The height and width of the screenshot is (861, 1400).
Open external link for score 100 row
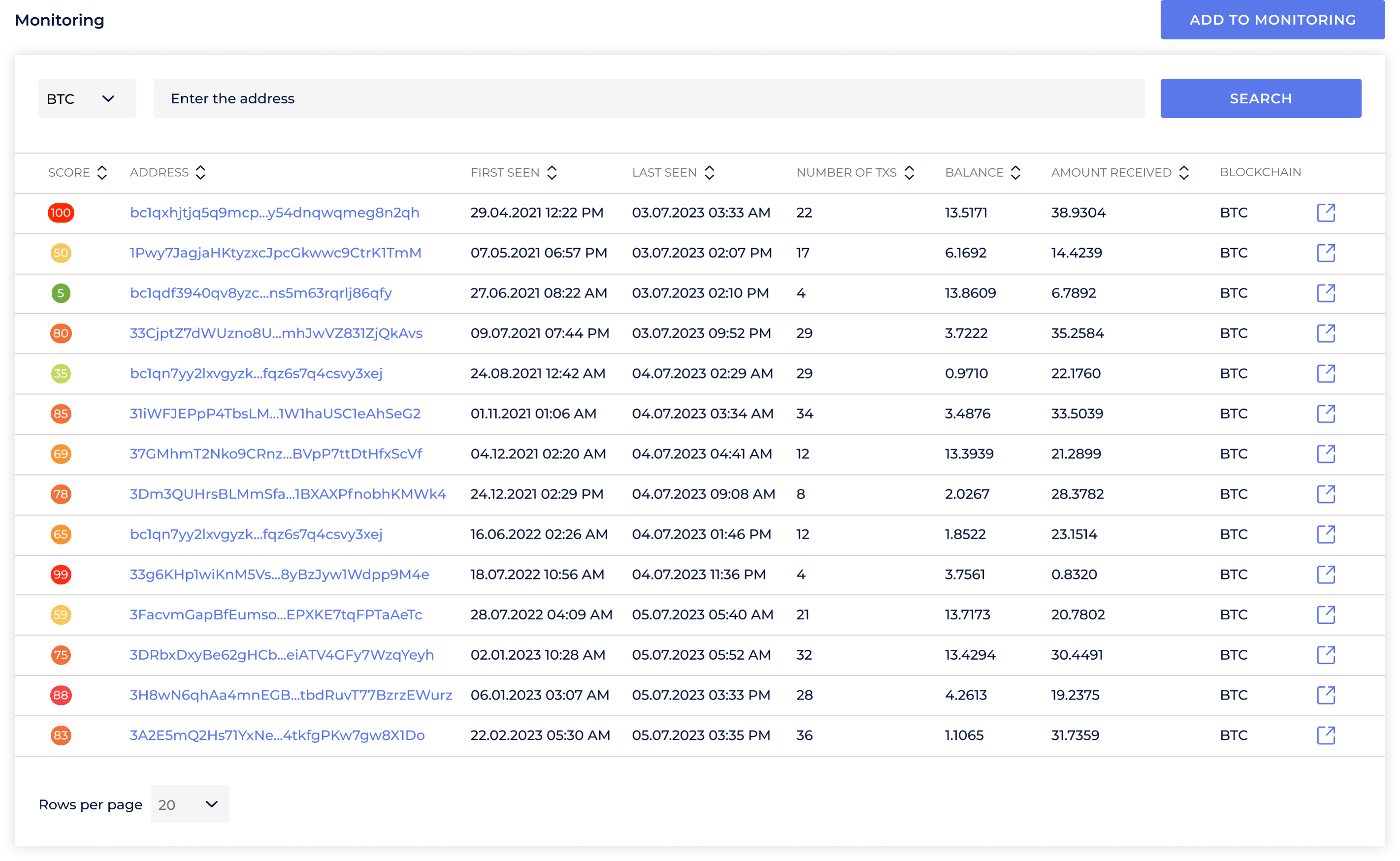1325,212
